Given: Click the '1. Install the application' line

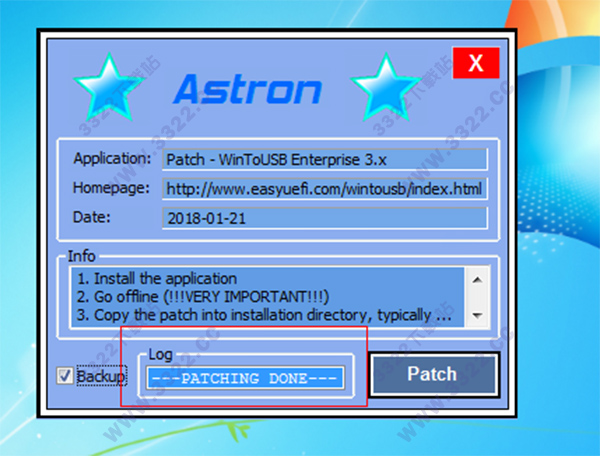Looking at the screenshot, I should [157, 278].
